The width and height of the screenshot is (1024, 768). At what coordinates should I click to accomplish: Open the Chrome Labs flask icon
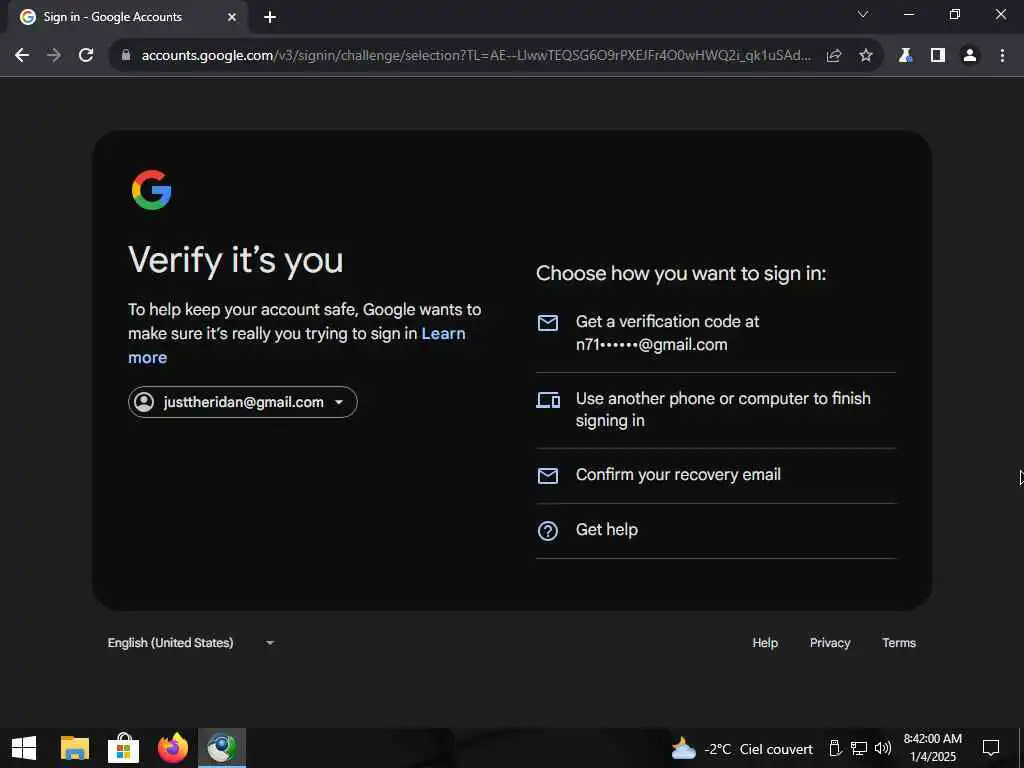(x=905, y=56)
